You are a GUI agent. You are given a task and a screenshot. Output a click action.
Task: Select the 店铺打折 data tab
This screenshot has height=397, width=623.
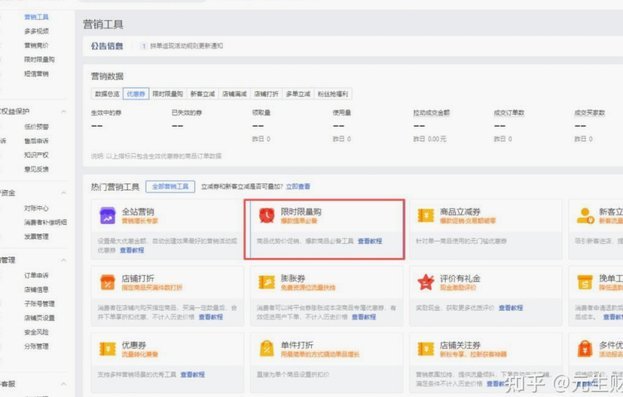[x=266, y=94]
